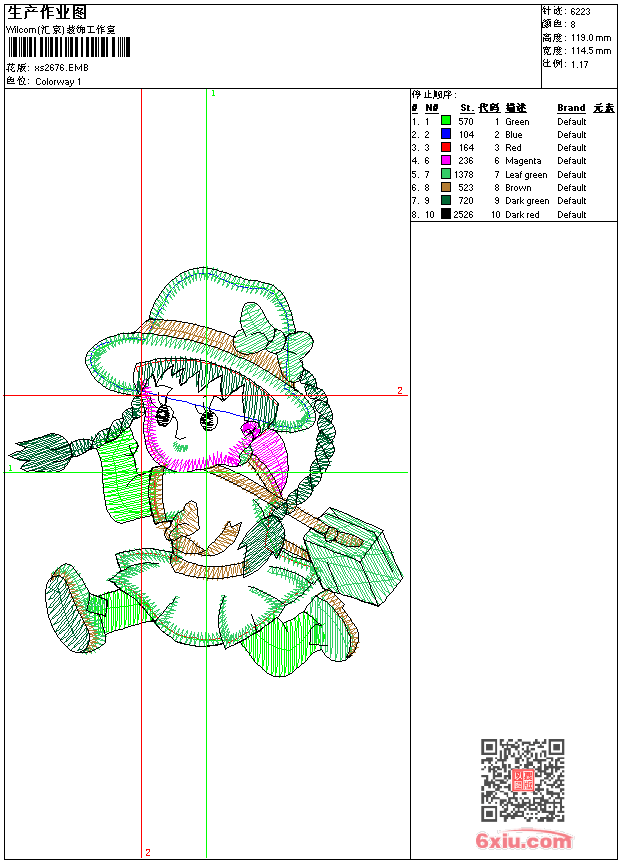Click the Dark red description text

(522, 214)
